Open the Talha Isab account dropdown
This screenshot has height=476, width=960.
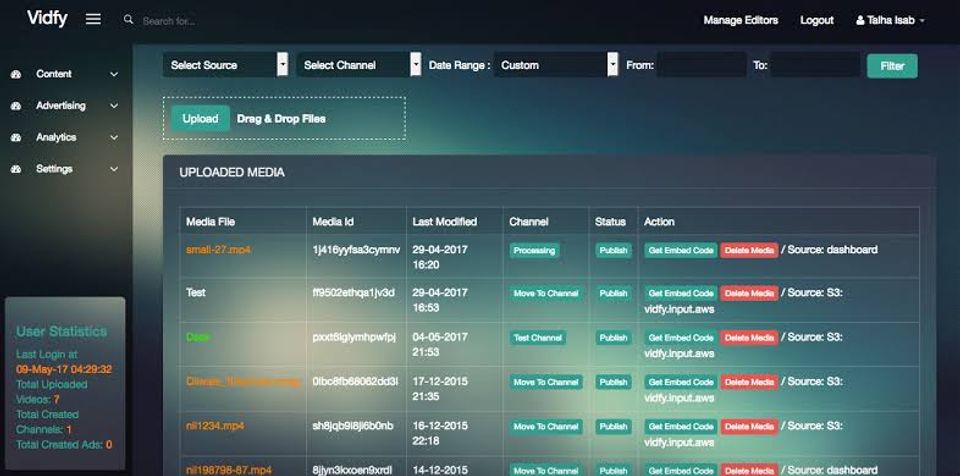(890, 20)
